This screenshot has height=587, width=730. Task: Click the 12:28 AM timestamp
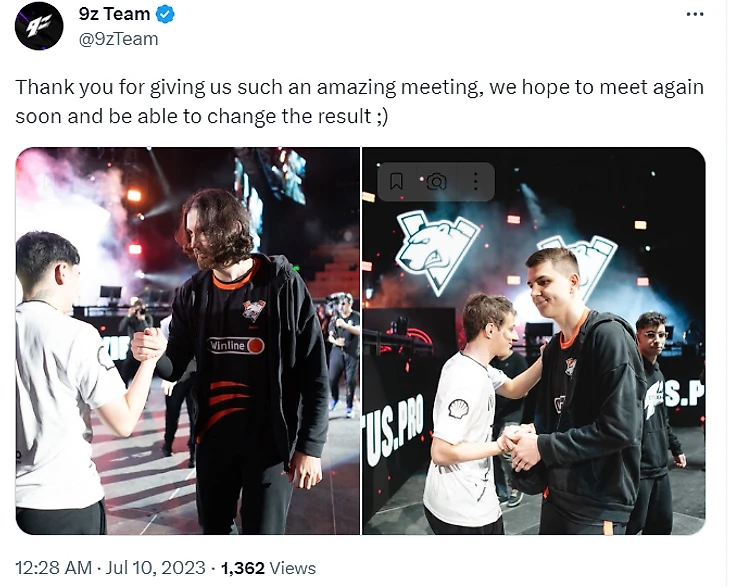(53, 567)
